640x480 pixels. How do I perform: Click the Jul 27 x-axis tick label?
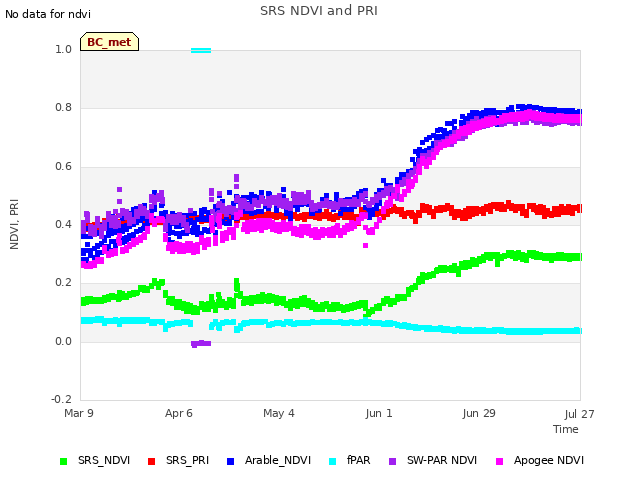click(x=579, y=414)
